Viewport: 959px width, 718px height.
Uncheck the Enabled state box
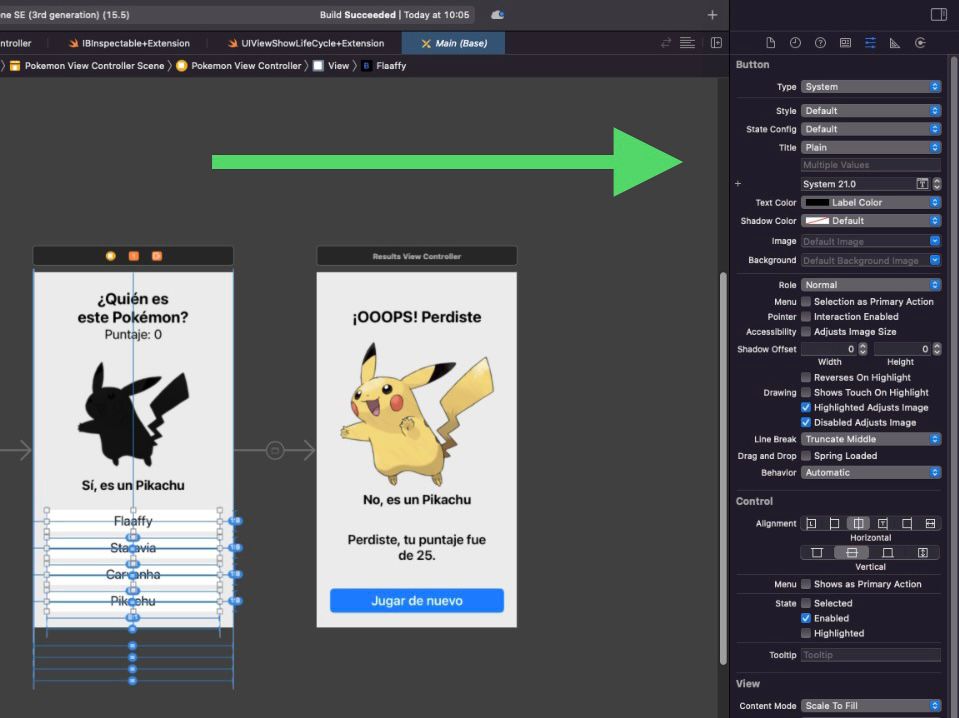point(806,618)
